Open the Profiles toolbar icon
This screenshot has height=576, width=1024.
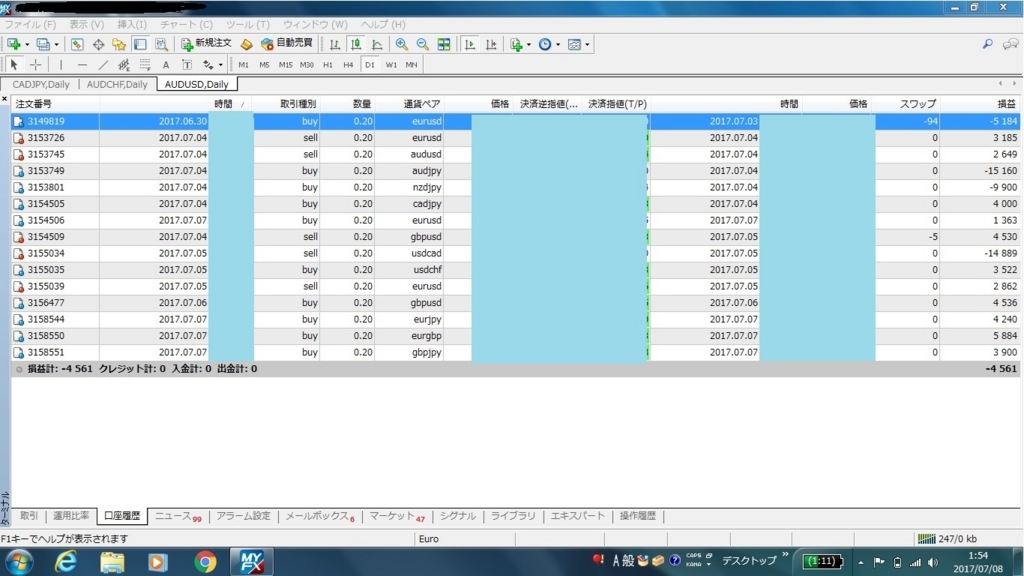click(43, 44)
